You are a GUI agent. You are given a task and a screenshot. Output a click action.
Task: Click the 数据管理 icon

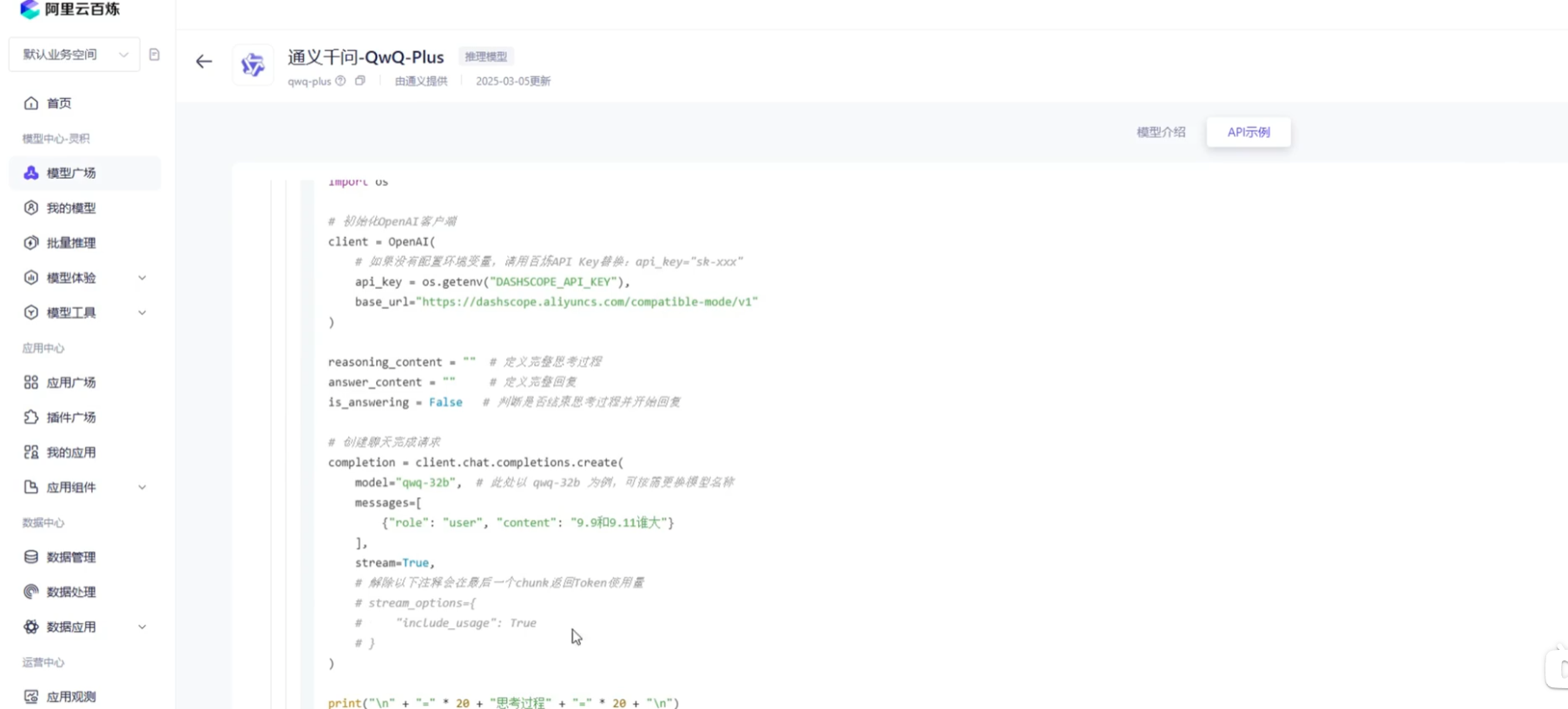(x=31, y=557)
